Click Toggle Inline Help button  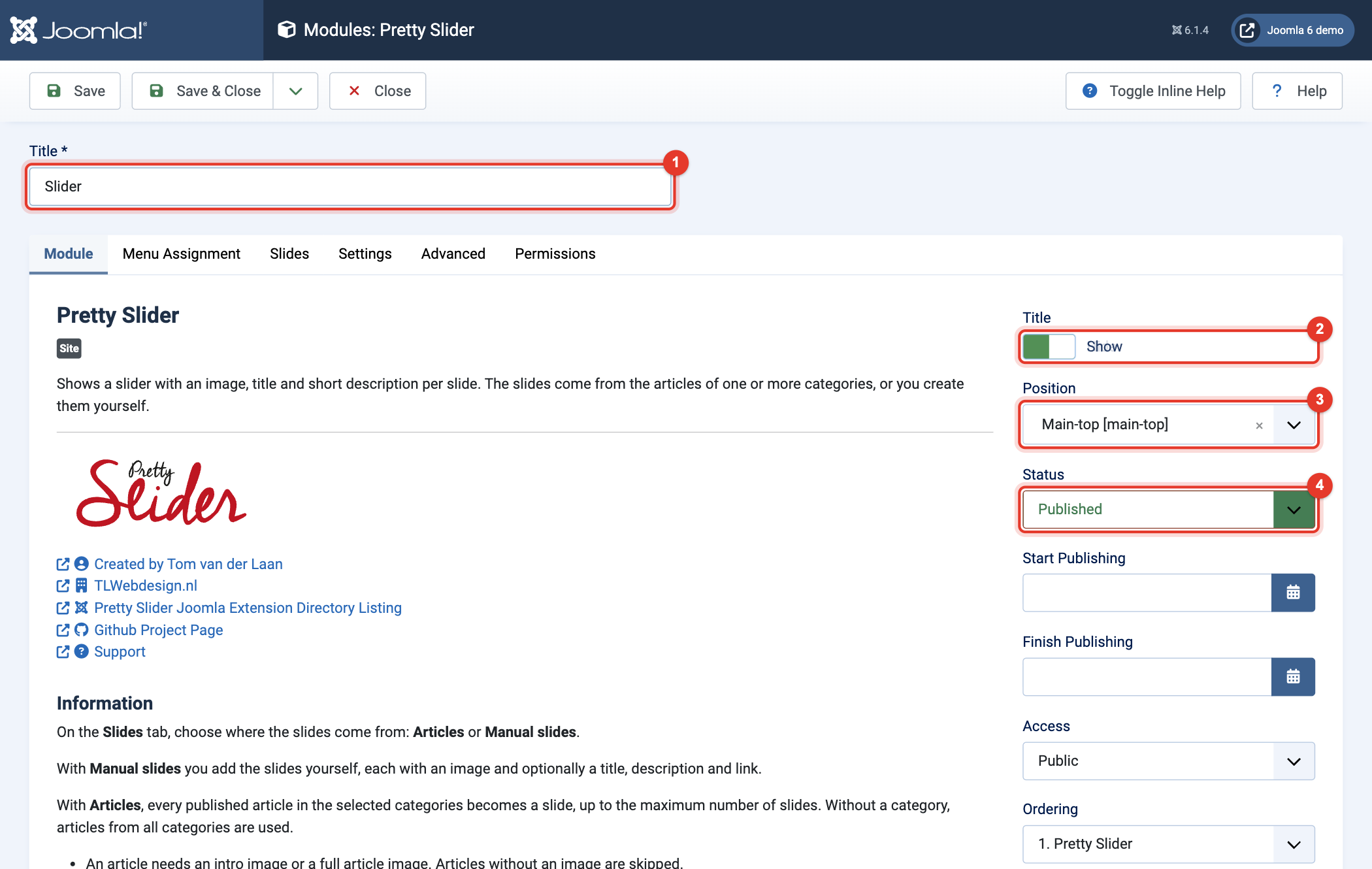click(x=1153, y=91)
